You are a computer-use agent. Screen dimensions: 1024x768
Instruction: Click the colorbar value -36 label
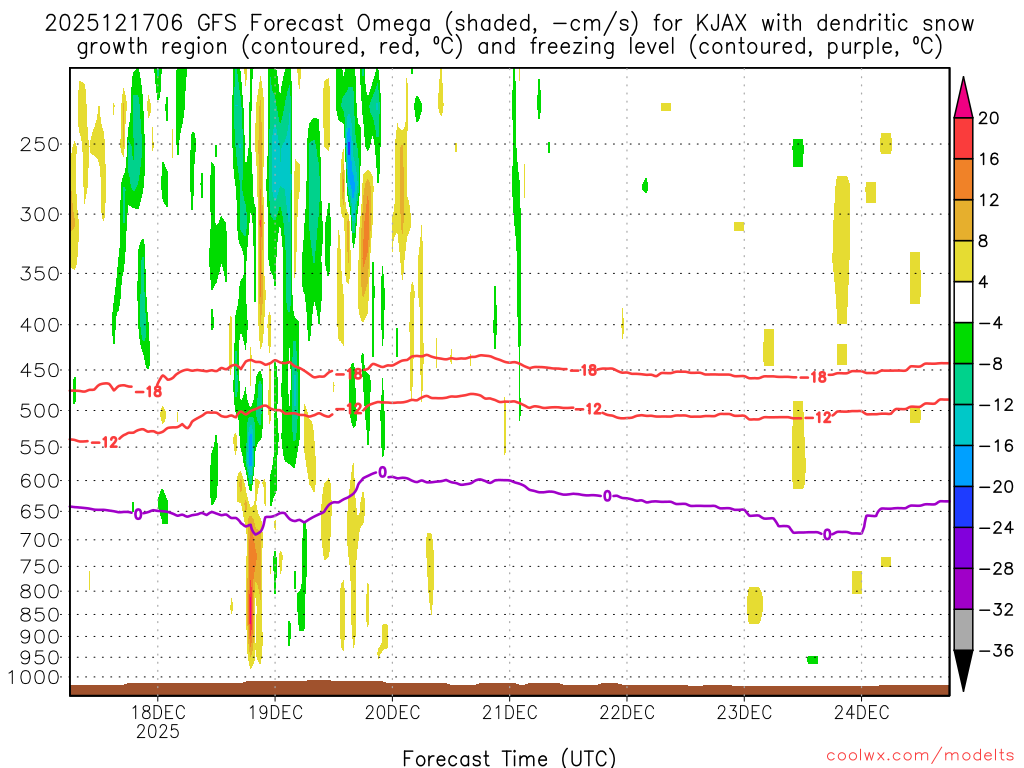997,650
